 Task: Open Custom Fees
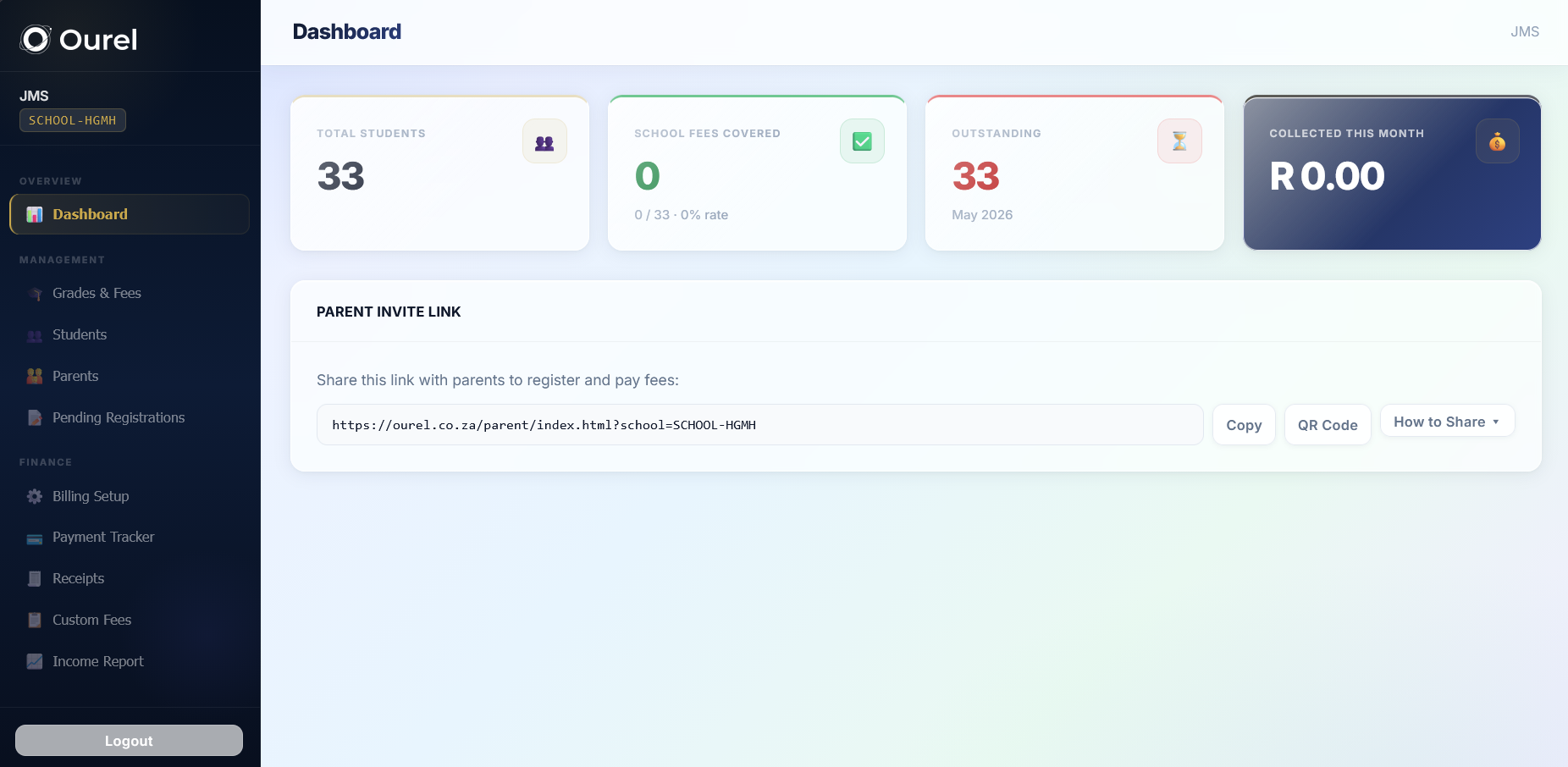[x=130, y=620]
